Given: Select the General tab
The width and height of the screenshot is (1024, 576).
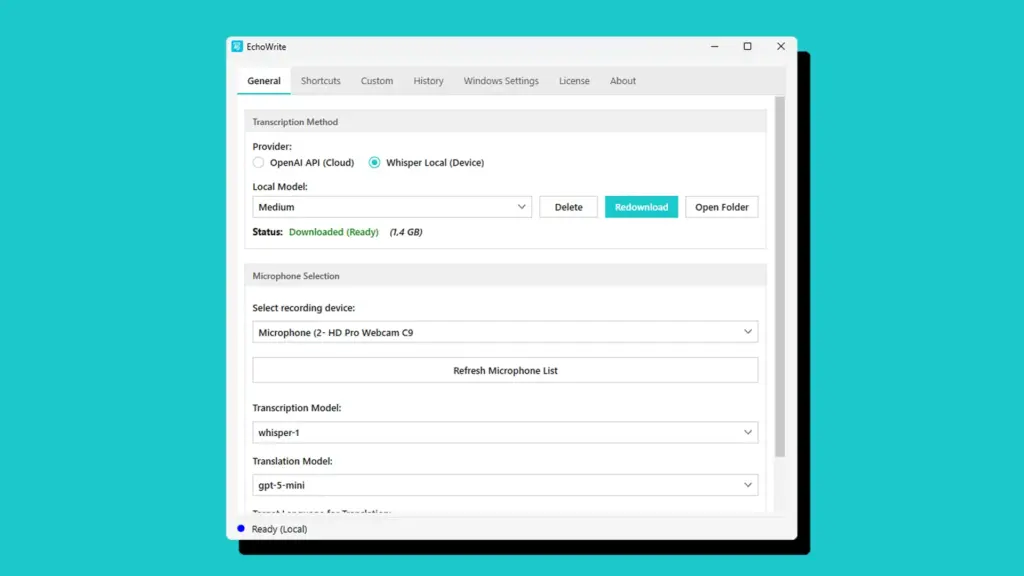Looking at the screenshot, I should [x=263, y=80].
